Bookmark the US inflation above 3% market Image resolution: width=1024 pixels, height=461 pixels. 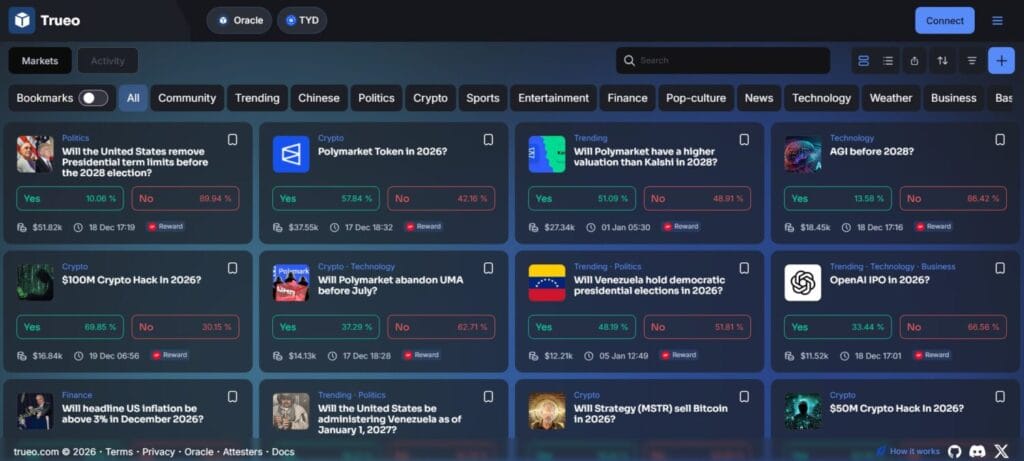coord(232,397)
